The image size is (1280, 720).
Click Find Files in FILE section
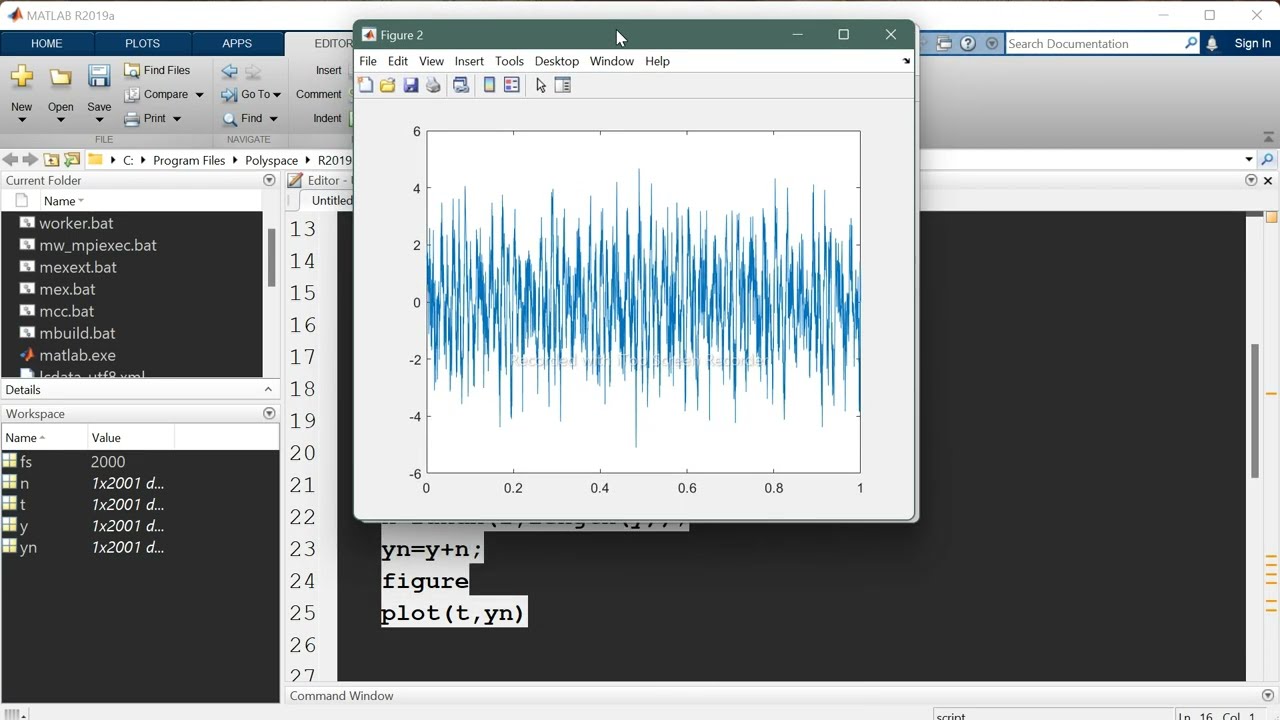pyautogui.click(x=157, y=70)
